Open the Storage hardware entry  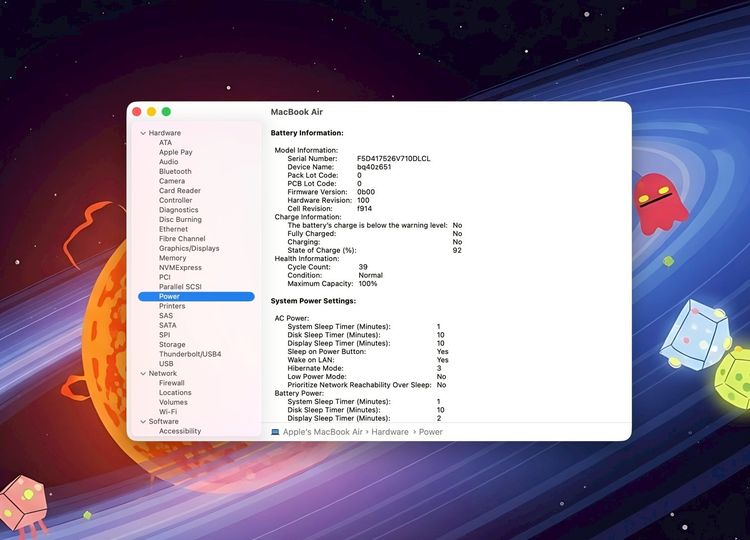(172, 344)
